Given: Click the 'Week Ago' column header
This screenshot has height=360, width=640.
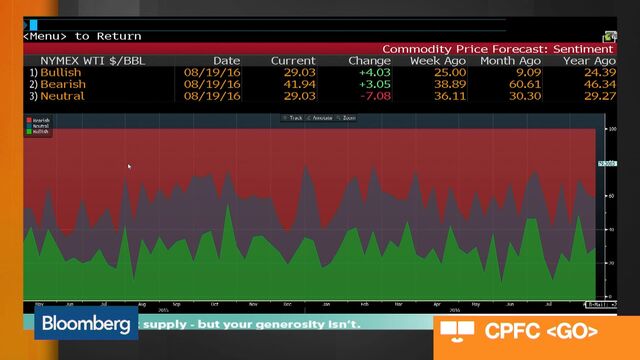Looking at the screenshot, I should point(438,61).
